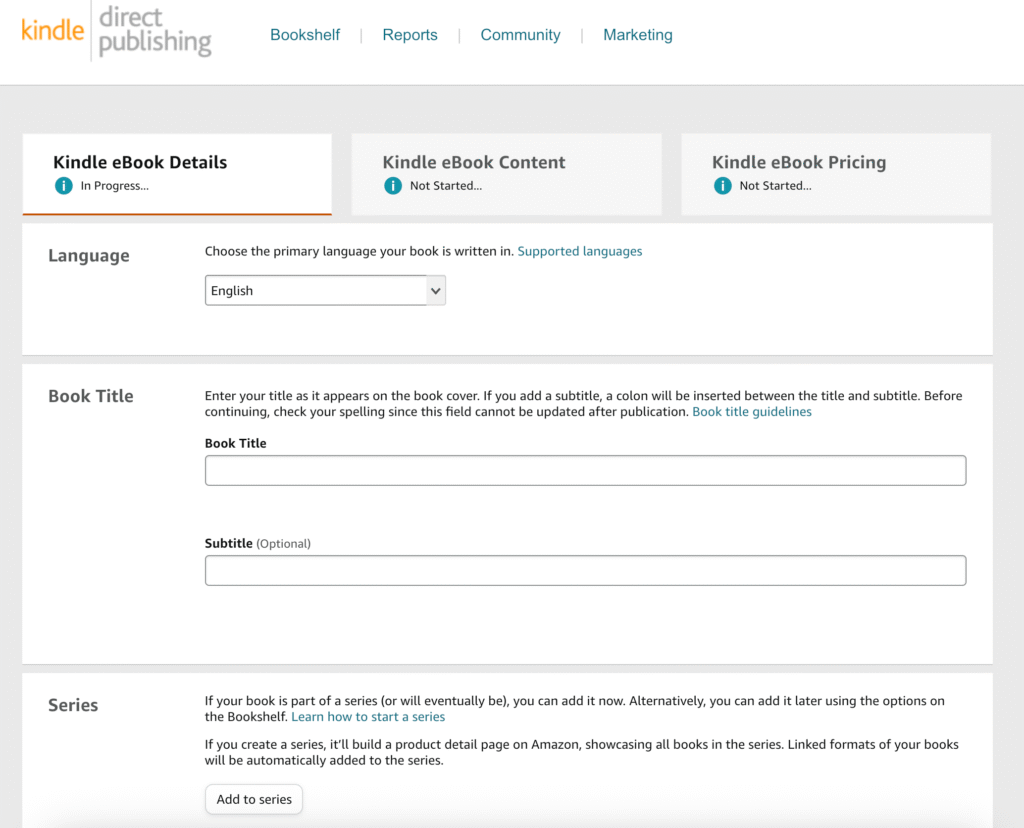Click the bold 'Book Title' field label
This screenshot has width=1024, height=828.
(x=236, y=443)
